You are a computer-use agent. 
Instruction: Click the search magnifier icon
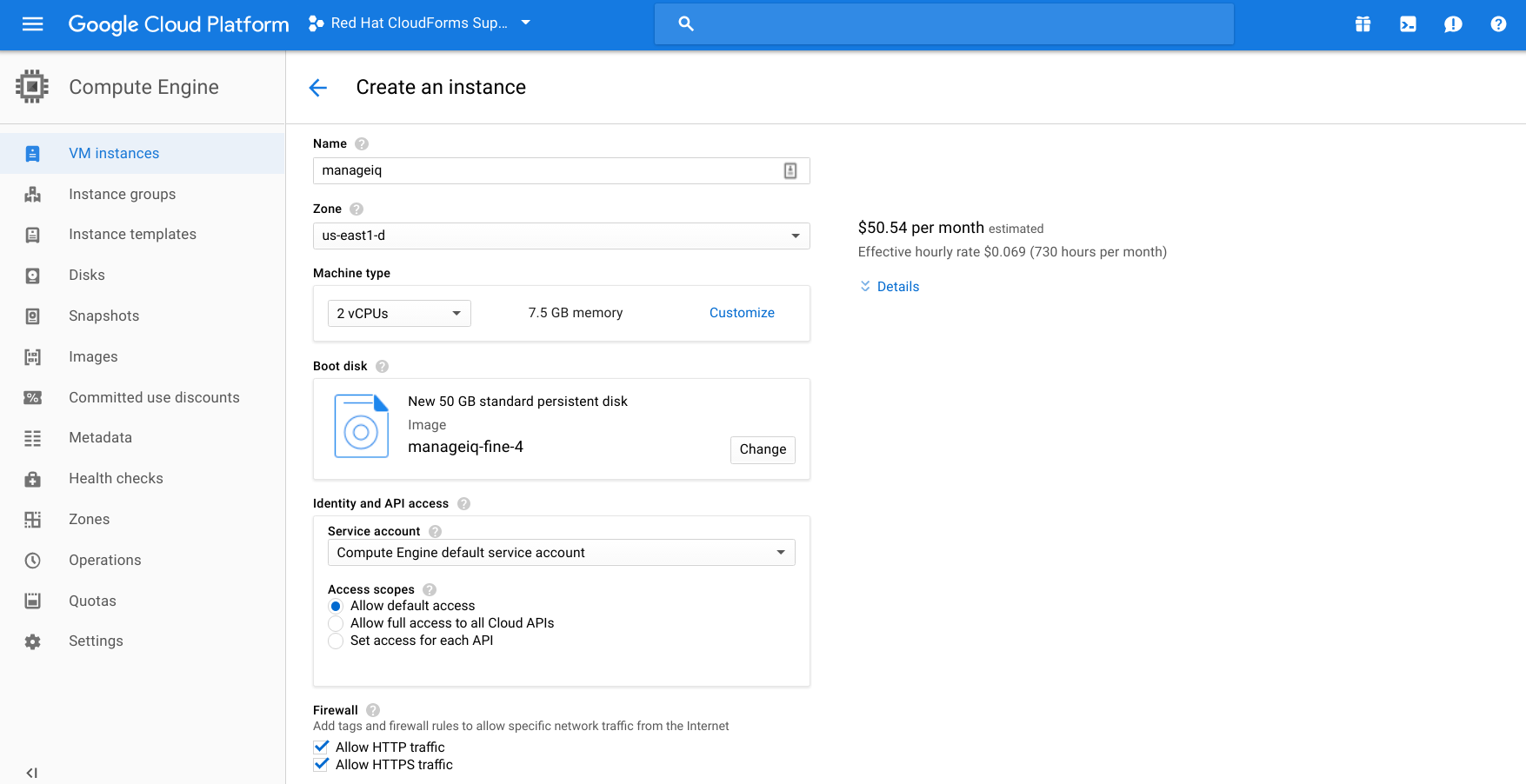686,23
